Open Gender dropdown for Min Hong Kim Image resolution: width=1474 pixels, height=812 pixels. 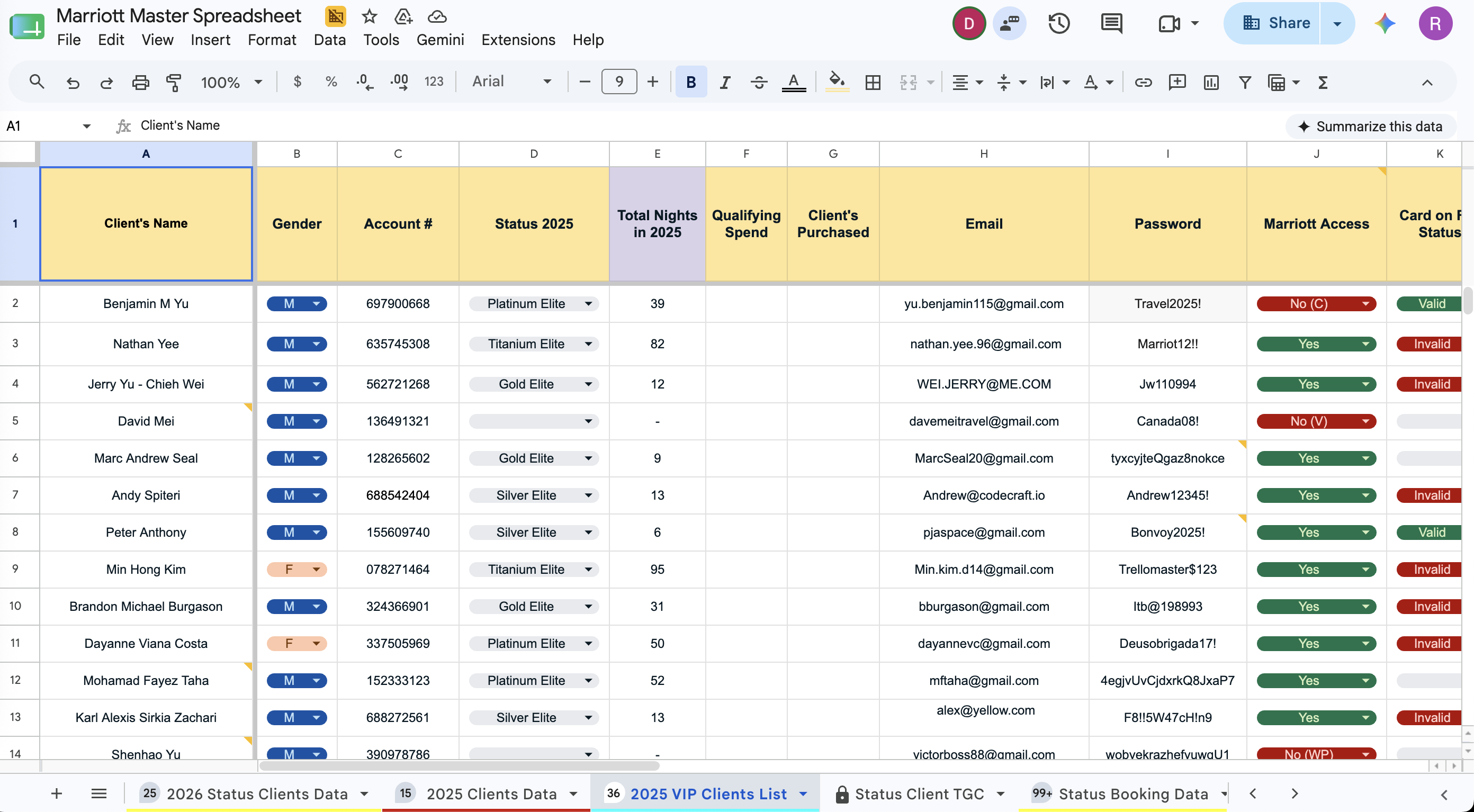pyautogui.click(x=316, y=570)
